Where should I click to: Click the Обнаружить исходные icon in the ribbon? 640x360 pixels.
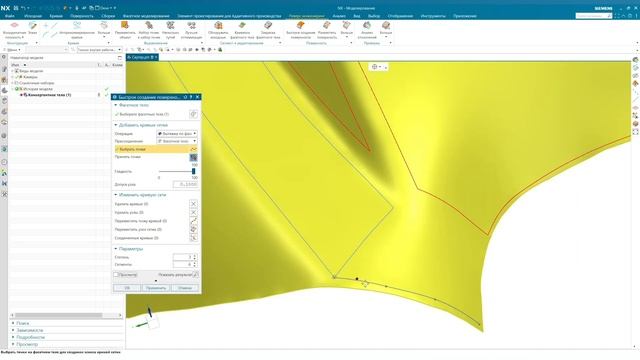pos(218,26)
